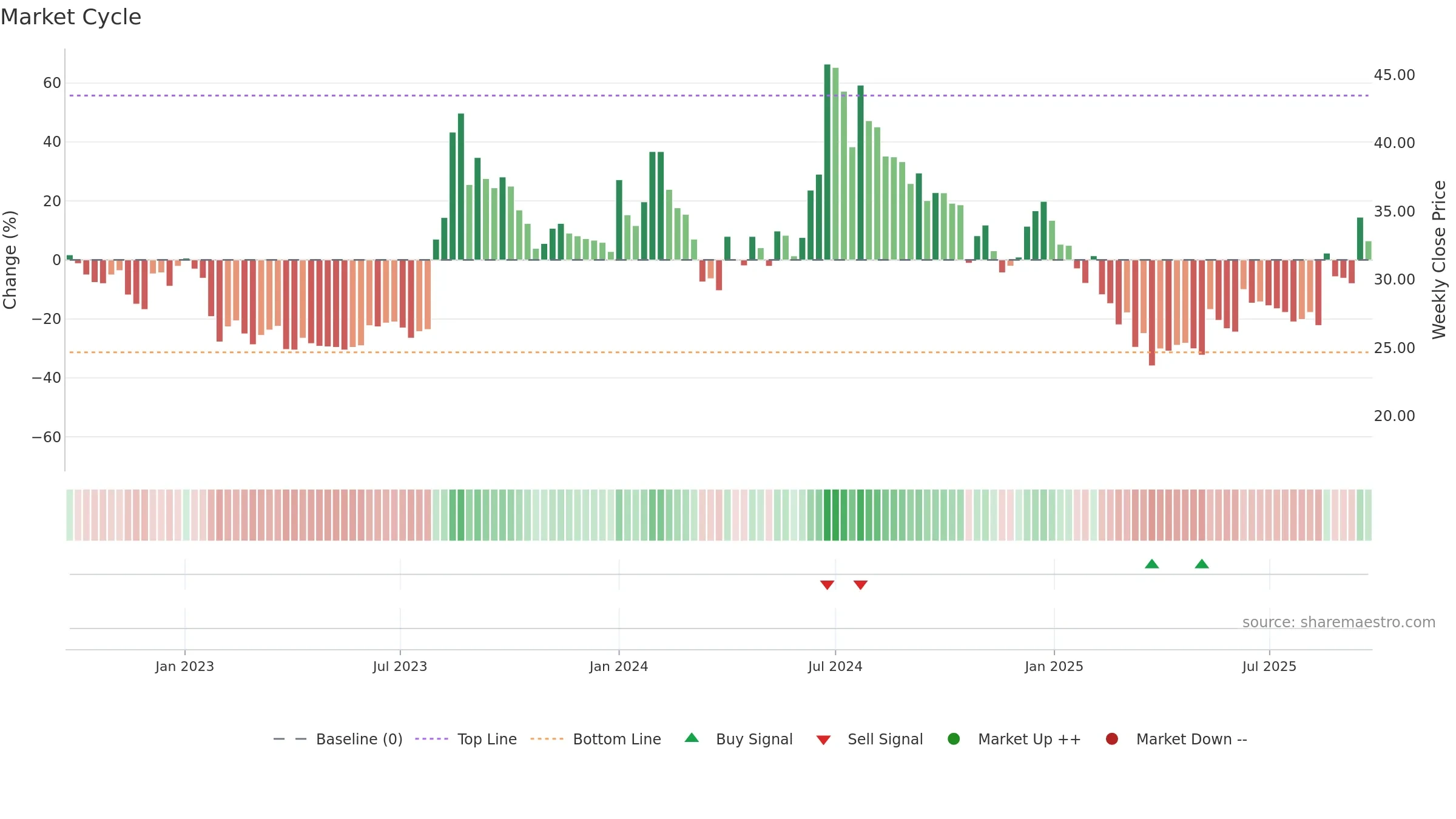Click the 20.00 price axis label
Viewport: 1456px width, 819px height.
1394,416
